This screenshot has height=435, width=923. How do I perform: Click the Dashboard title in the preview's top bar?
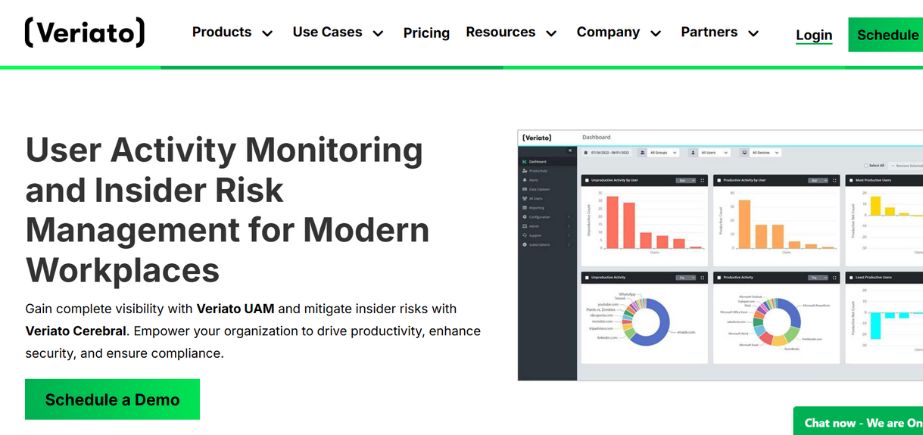point(596,137)
